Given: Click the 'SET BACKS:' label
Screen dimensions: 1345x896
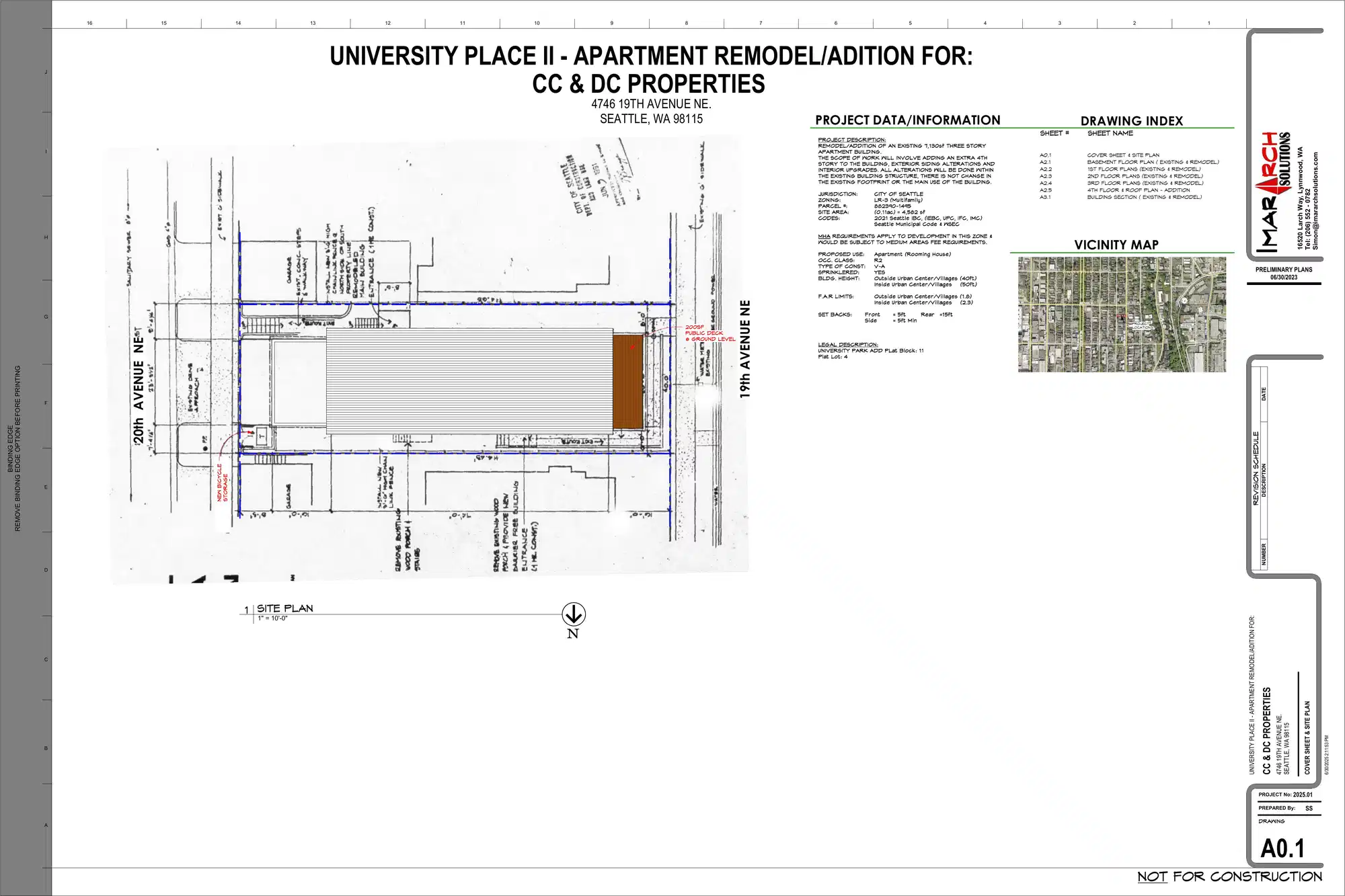Looking at the screenshot, I should click(835, 315).
